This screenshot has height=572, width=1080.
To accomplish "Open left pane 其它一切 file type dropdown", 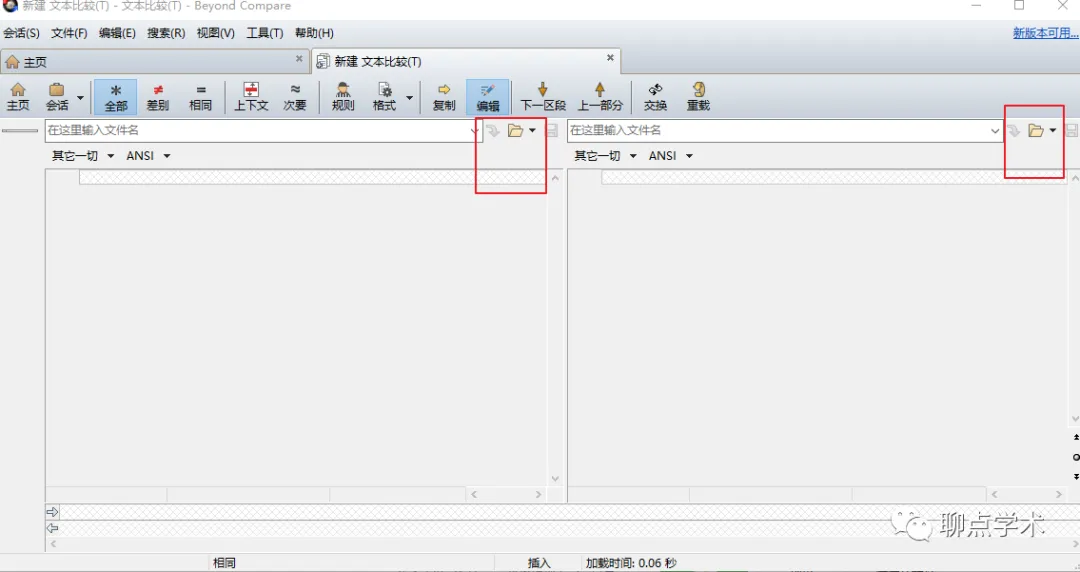I will pos(83,156).
